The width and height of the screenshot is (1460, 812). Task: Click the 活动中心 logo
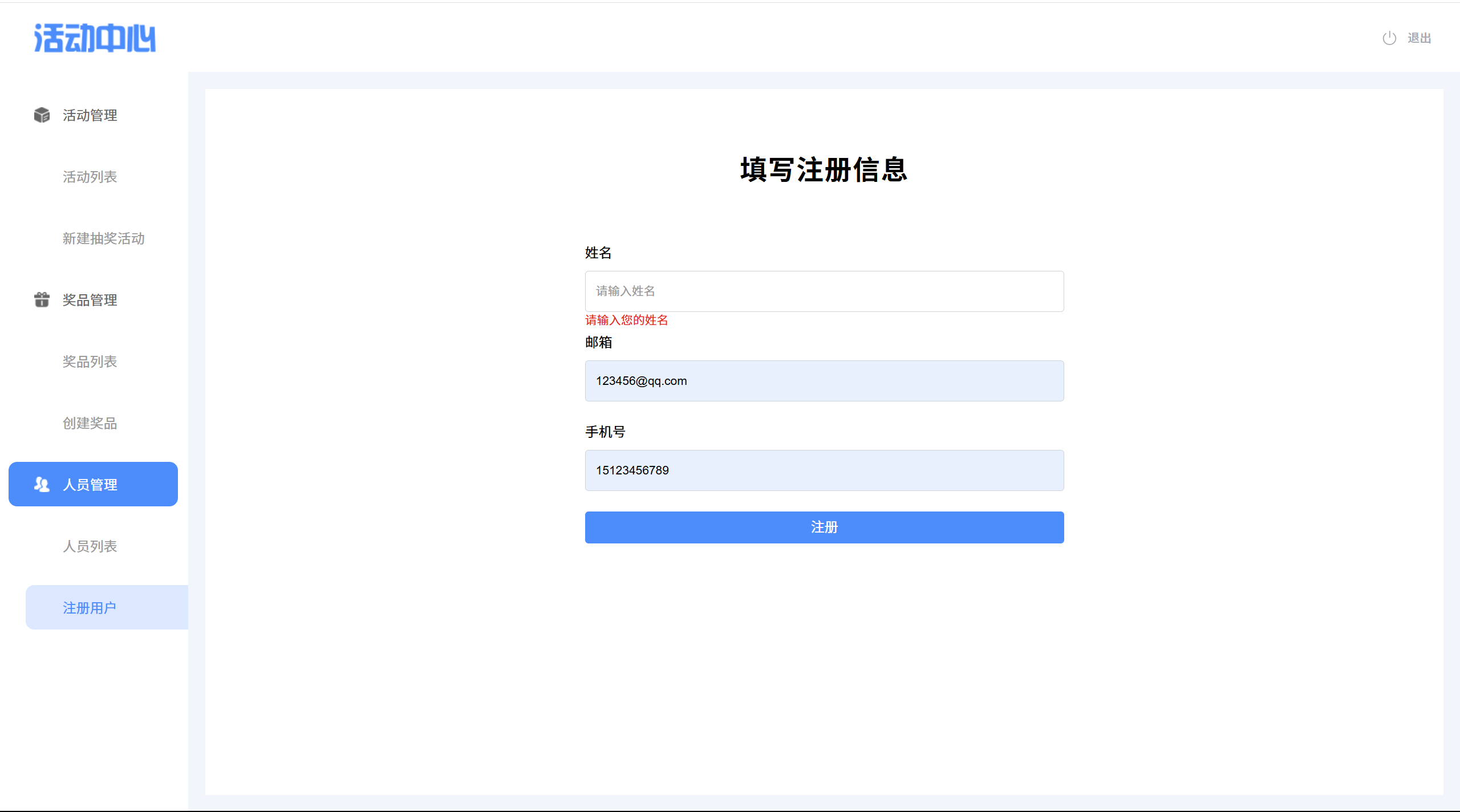[95, 38]
